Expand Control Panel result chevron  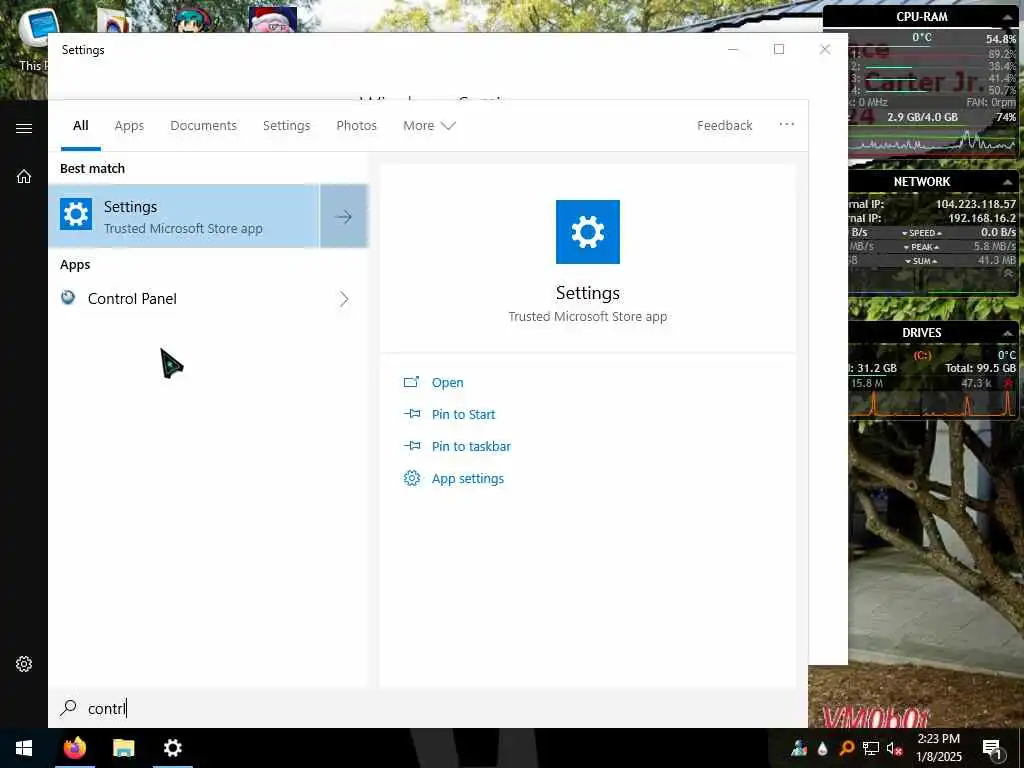(x=344, y=299)
